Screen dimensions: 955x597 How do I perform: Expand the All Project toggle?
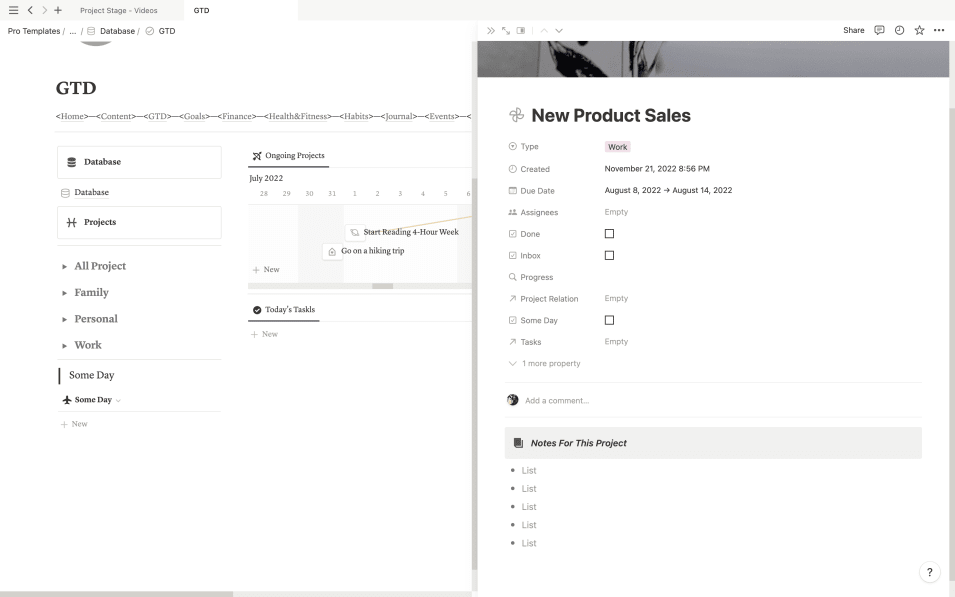[65, 267]
